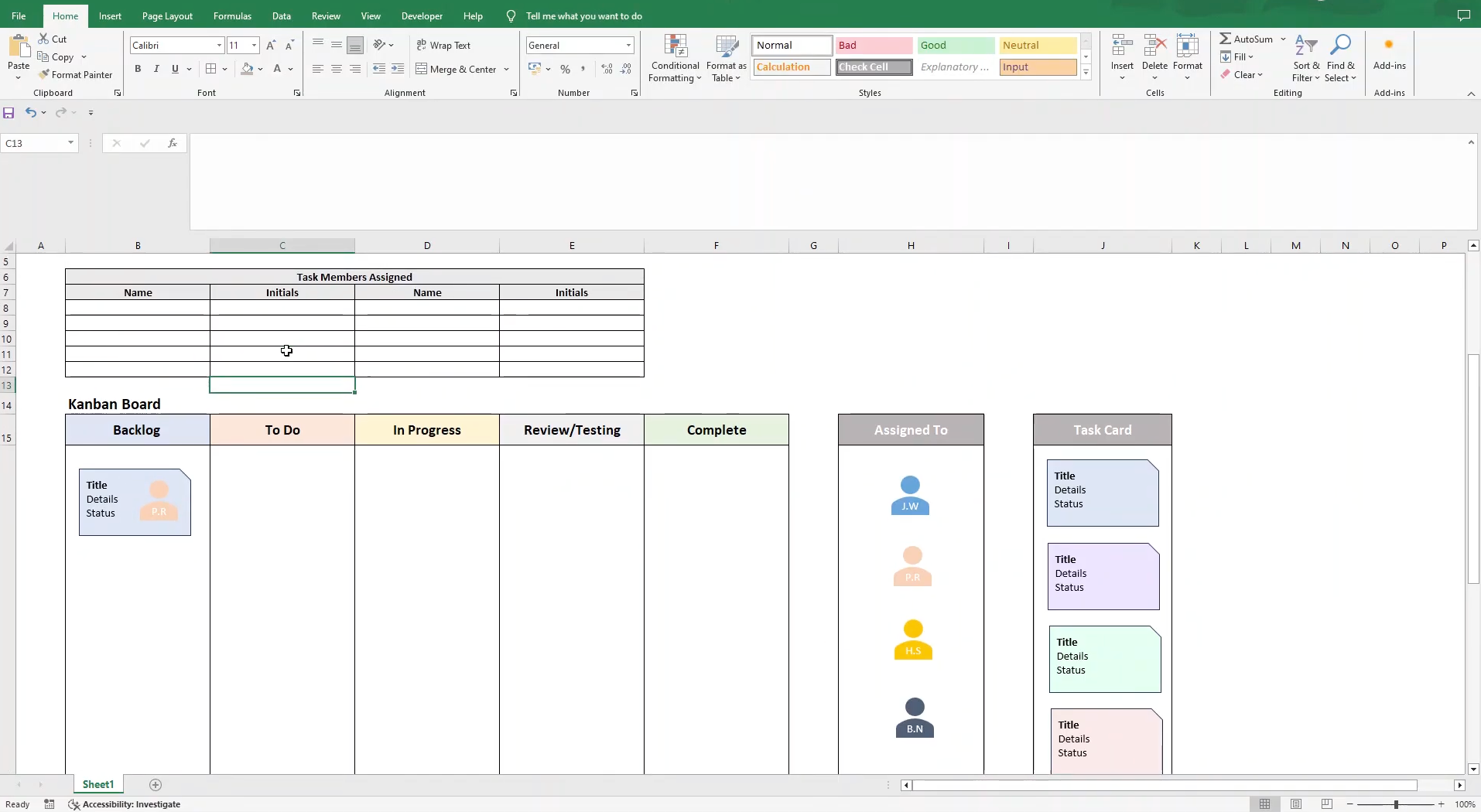The height and width of the screenshot is (812, 1481).
Task: Click Merge & Center button
Action: (457, 69)
